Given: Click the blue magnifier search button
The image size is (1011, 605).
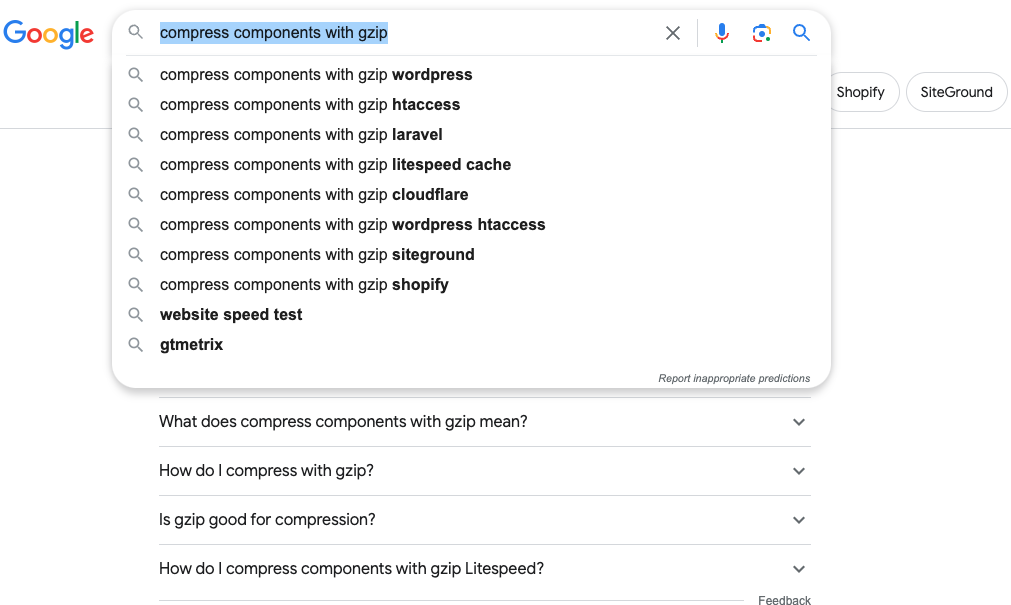Looking at the screenshot, I should coord(801,32).
